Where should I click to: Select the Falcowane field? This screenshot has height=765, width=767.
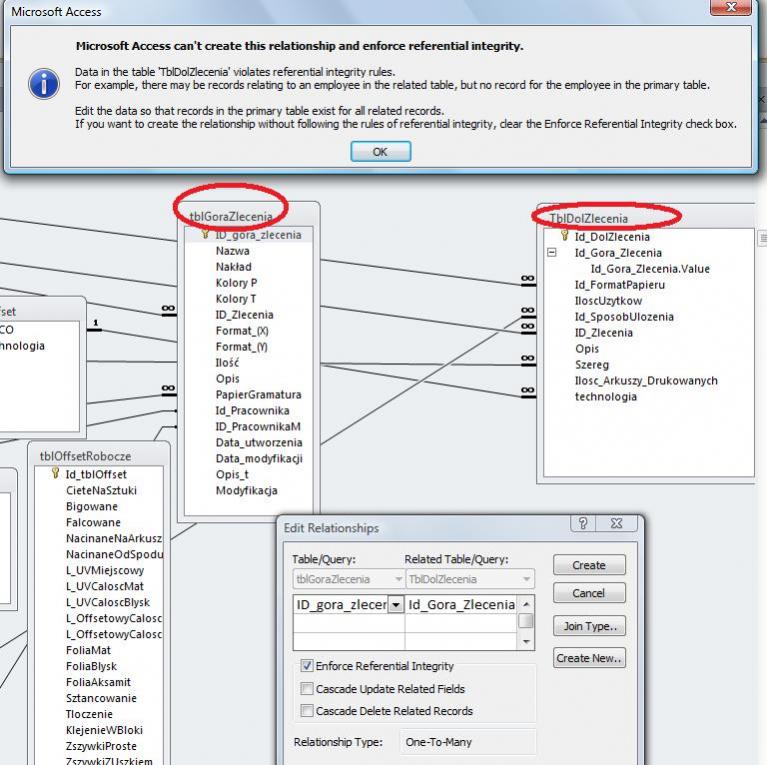pos(93,522)
